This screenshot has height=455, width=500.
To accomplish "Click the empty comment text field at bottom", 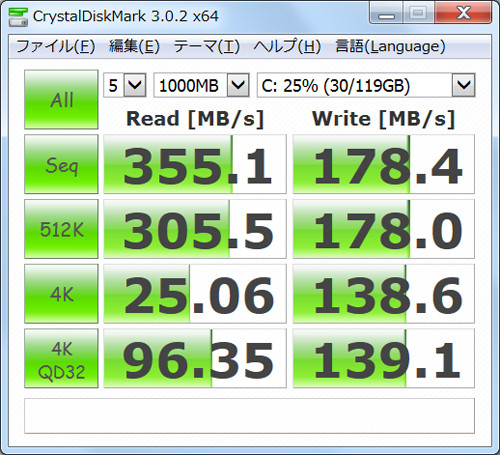I will [249, 416].
